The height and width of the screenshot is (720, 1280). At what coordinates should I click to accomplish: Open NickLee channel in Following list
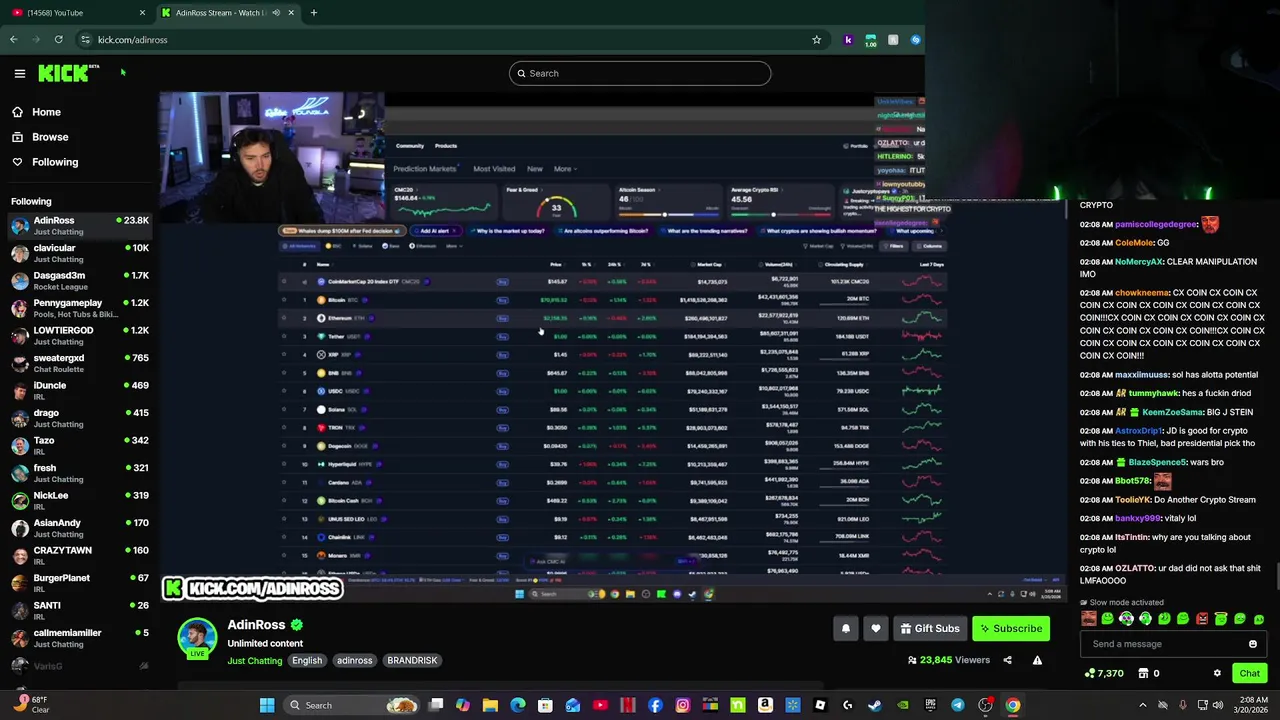[x=80, y=501]
